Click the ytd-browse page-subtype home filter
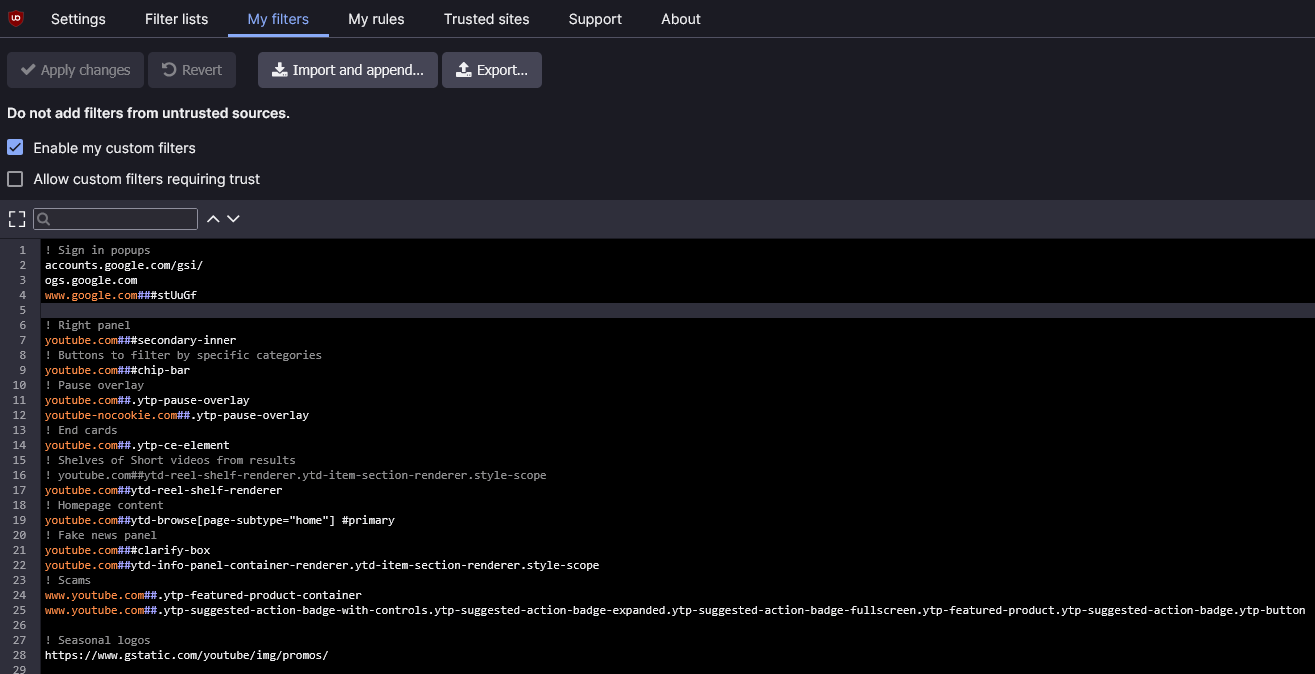 pyautogui.click(x=220, y=520)
